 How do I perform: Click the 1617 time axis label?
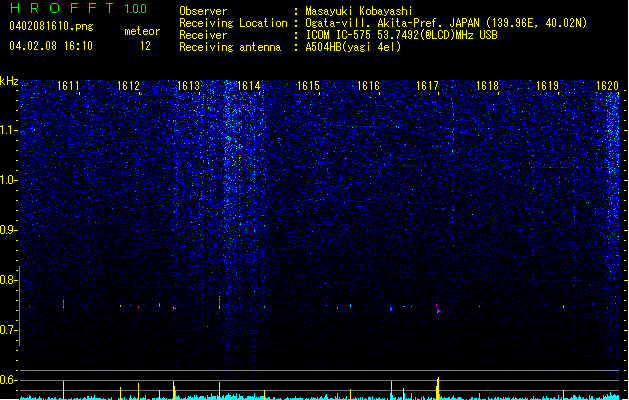point(428,86)
